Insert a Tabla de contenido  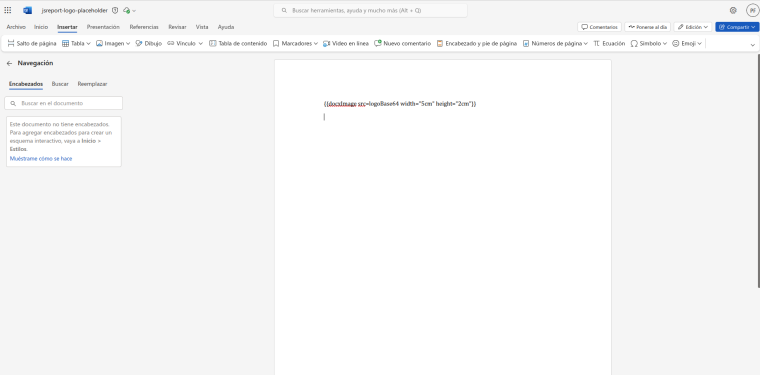point(238,44)
